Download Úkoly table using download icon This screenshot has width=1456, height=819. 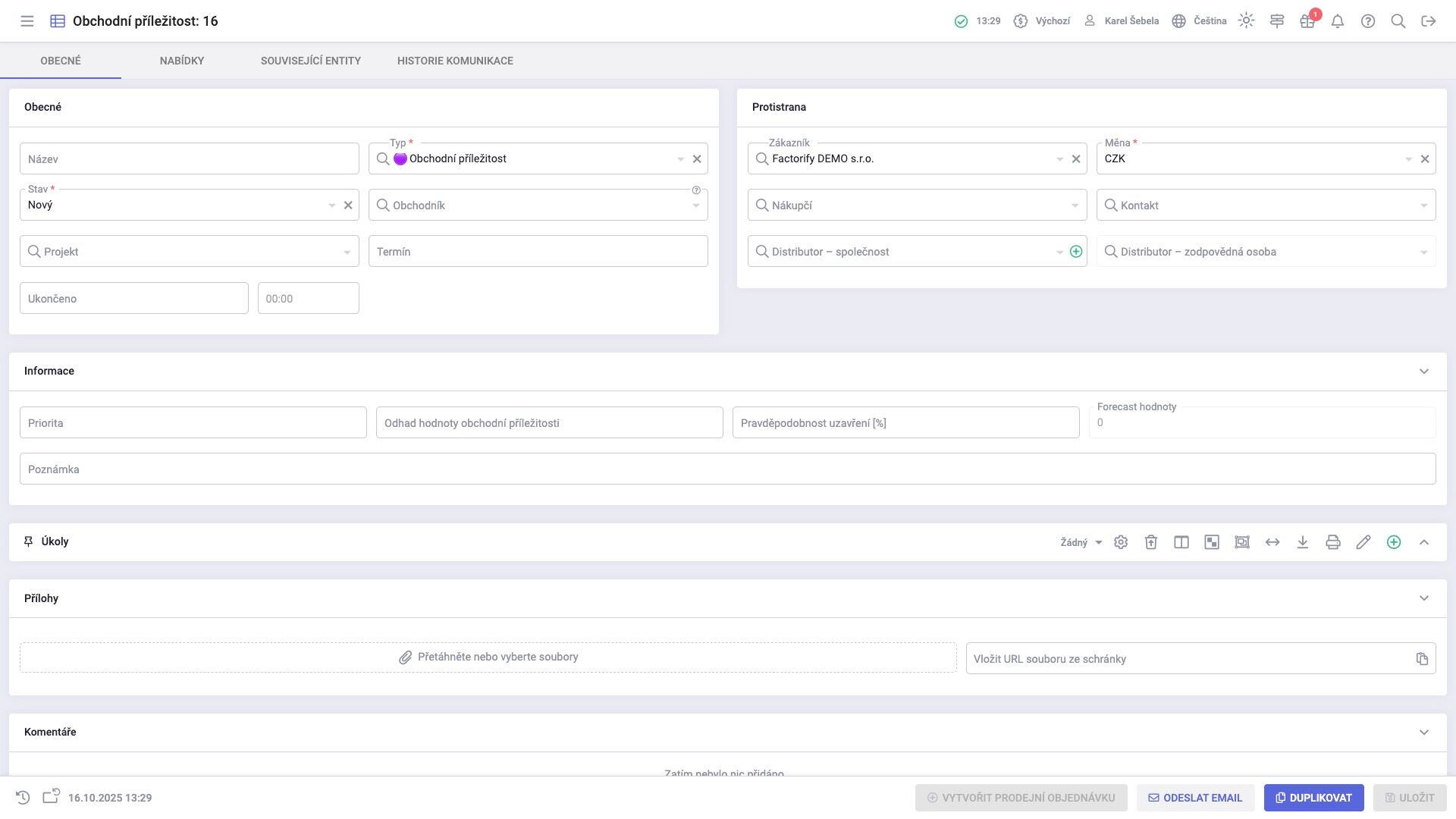(x=1303, y=542)
